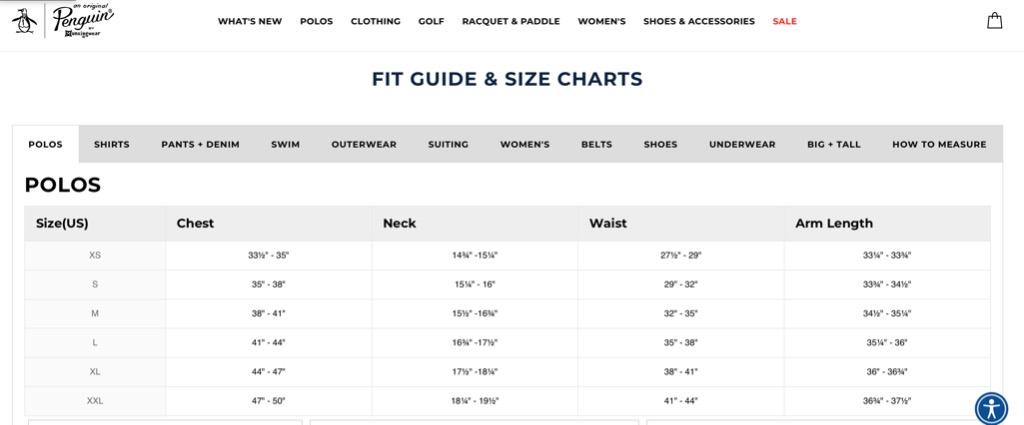Open the What's New menu

[x=249, y=22]
